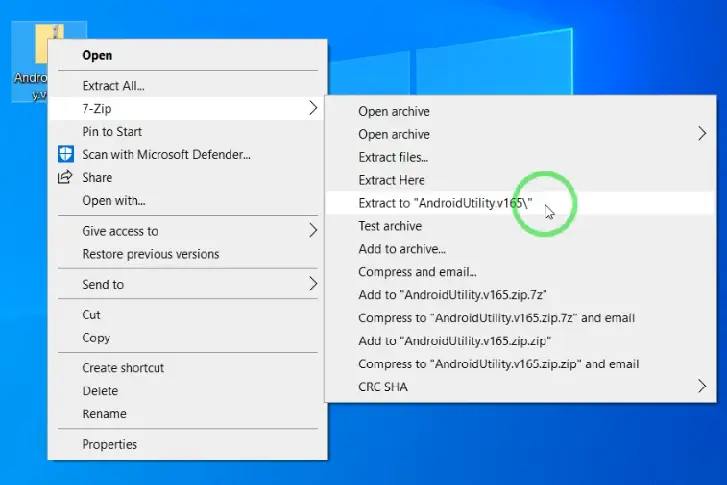This screenshot has width=727, height=485.
Task: Select Scan with Microsoft Defender...
Action: click(x=187, y=154)
